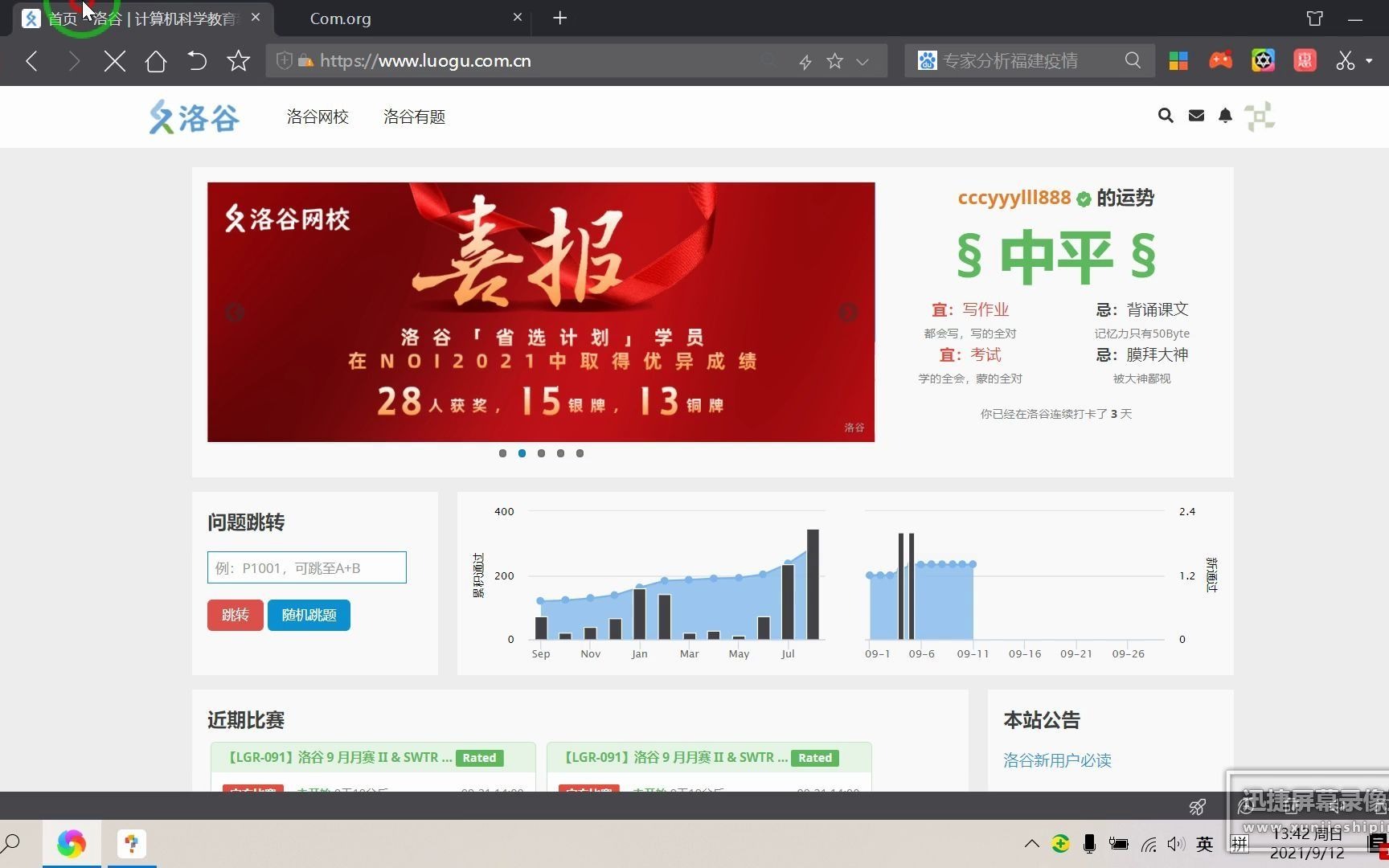Click the red discount extension icon
The image size is (1389, 868).
point(1305,60)
